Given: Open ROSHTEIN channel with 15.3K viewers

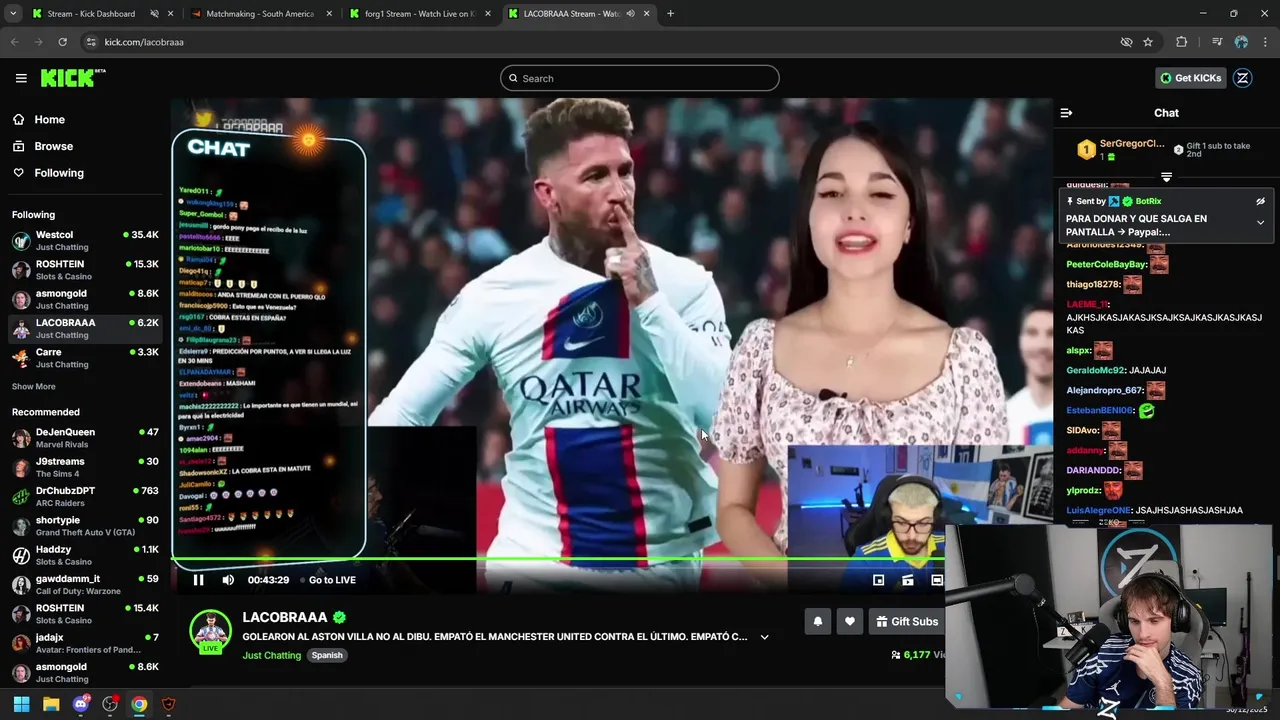Looking at the screenshot, I should (85, 270).
